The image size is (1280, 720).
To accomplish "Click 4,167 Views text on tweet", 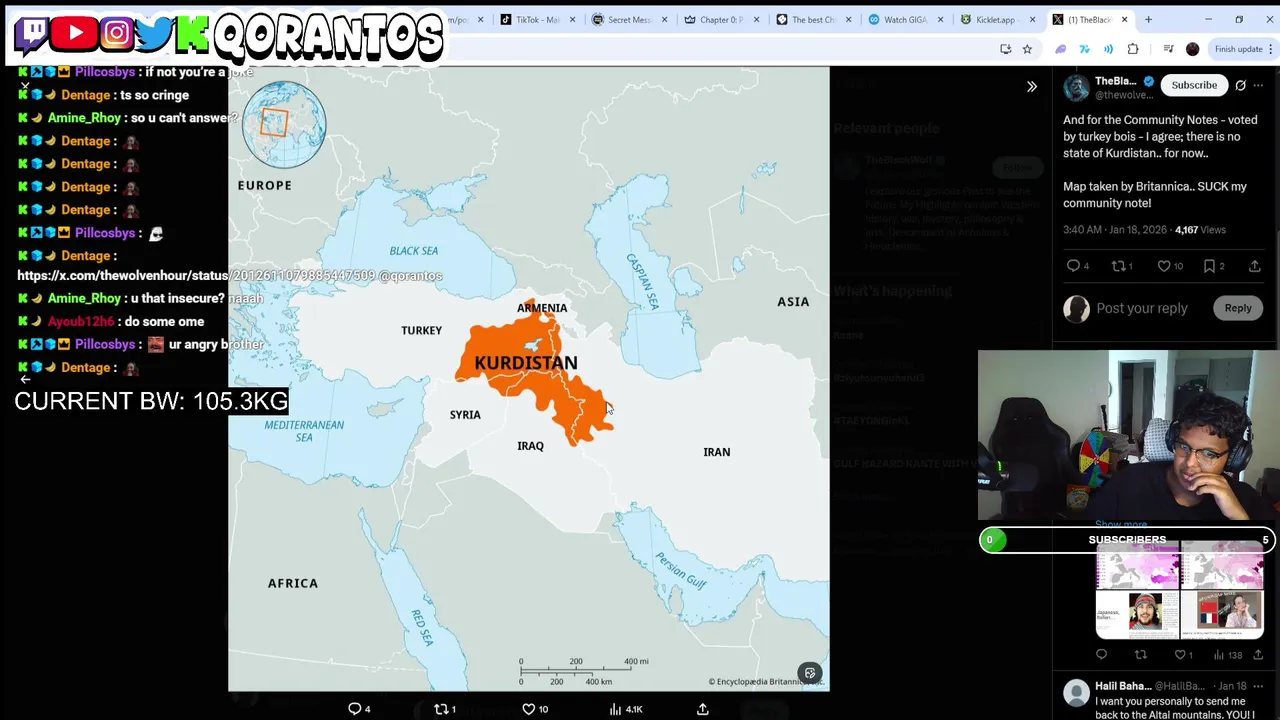I will tap(1200, 230).
